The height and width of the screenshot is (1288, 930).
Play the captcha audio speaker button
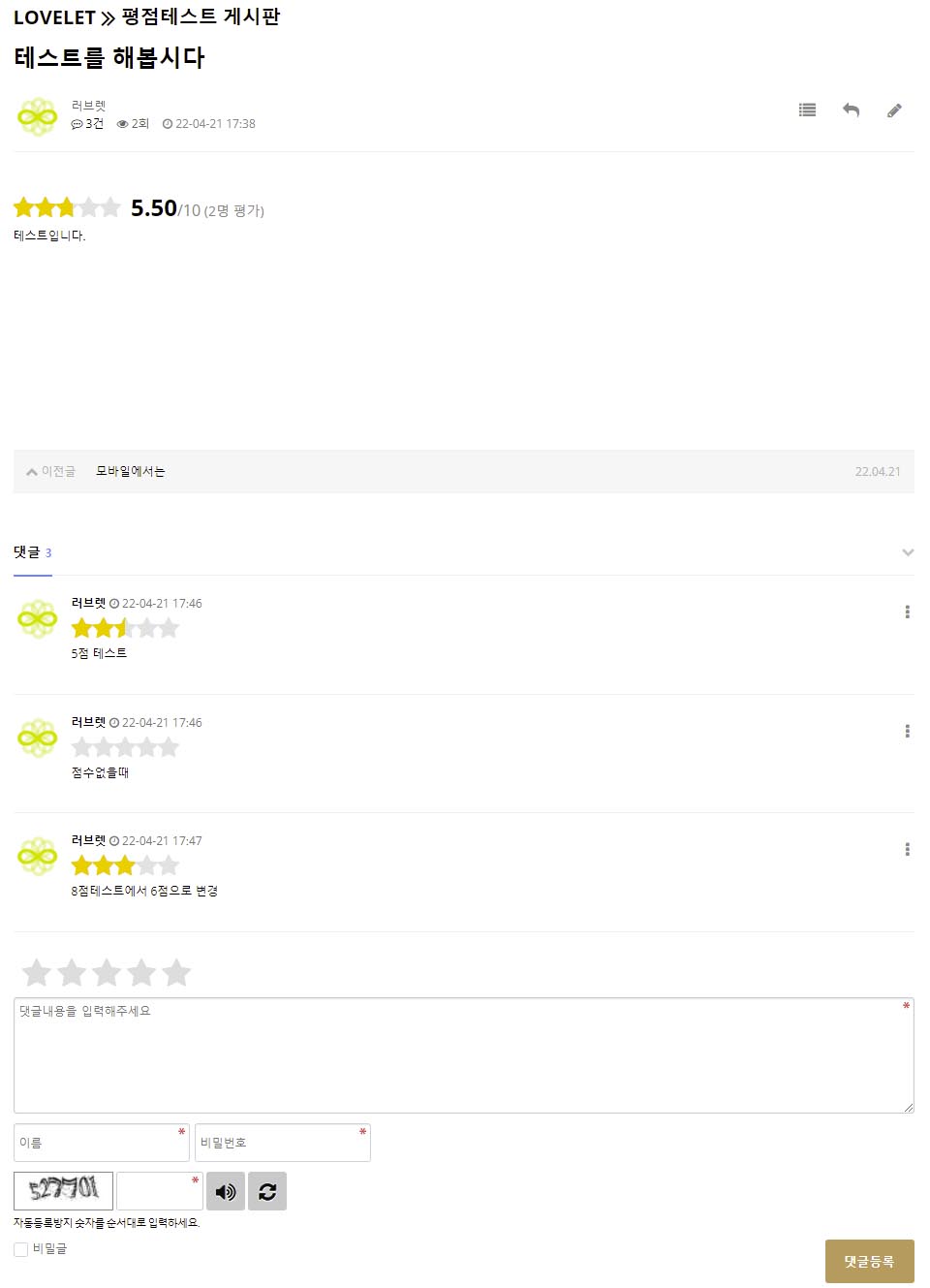(x=226, y=1191)
